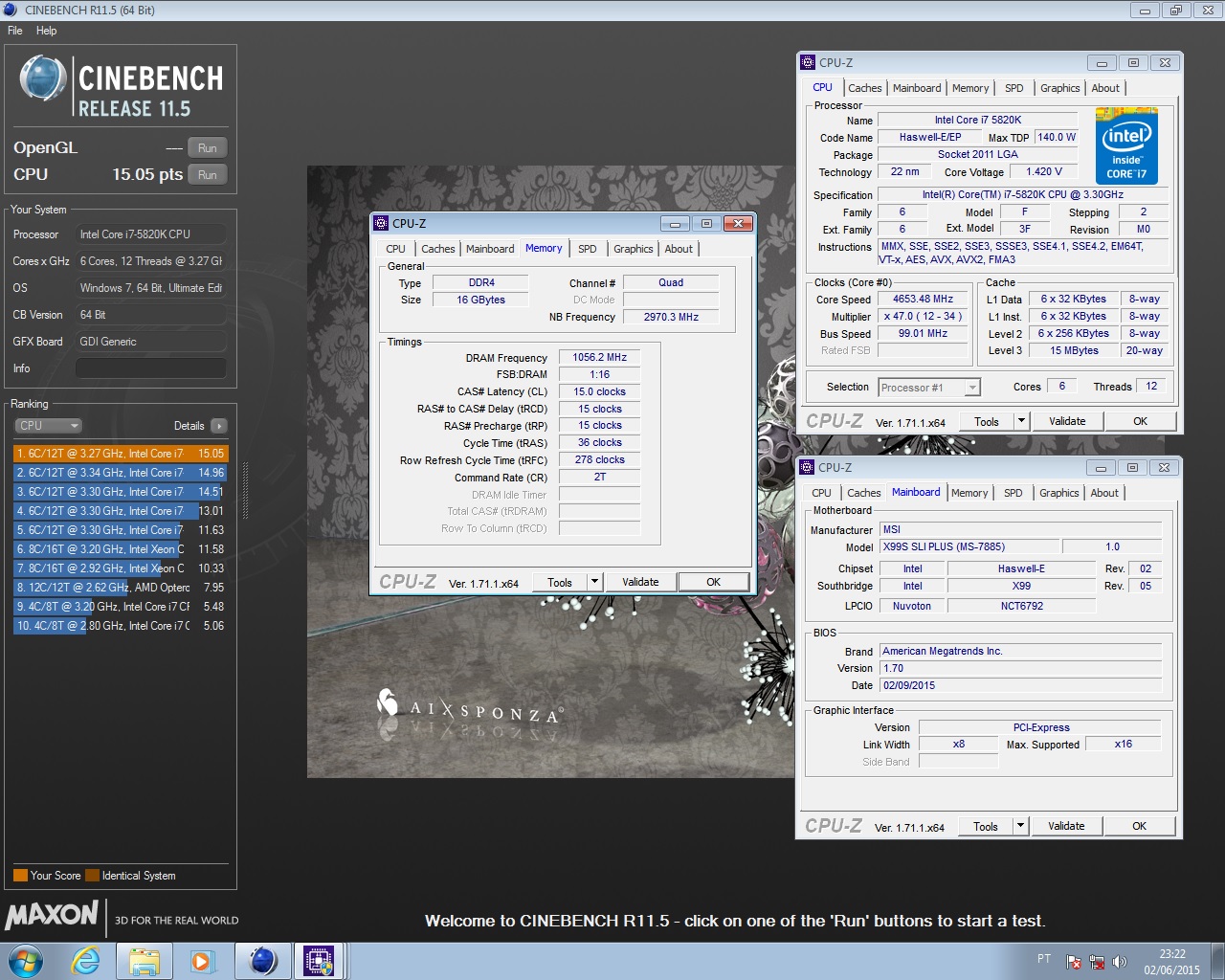Select ranking row 1 with 15.05 score
This screenshot has width=1225, height=980.
(x=121, y=454)
